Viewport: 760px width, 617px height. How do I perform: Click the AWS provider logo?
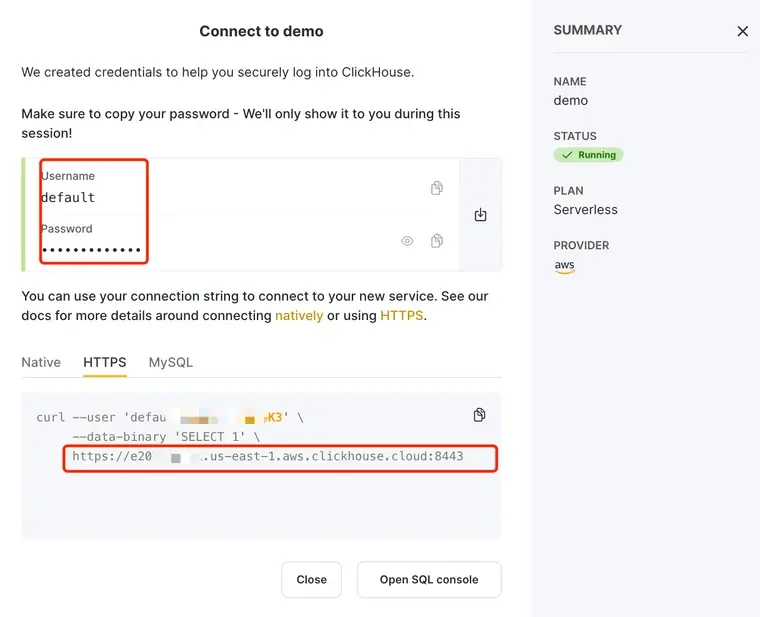coord(565,267)
